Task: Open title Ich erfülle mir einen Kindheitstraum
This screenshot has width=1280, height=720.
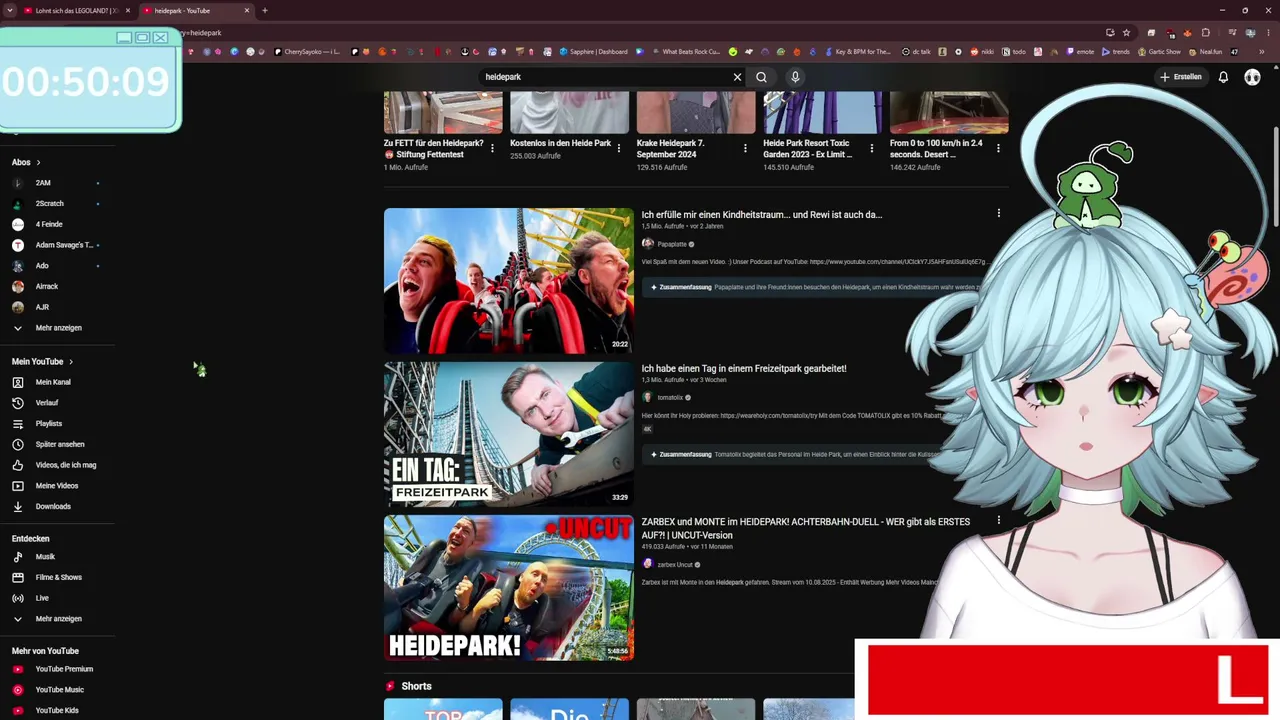Action: tap(761, 215)
